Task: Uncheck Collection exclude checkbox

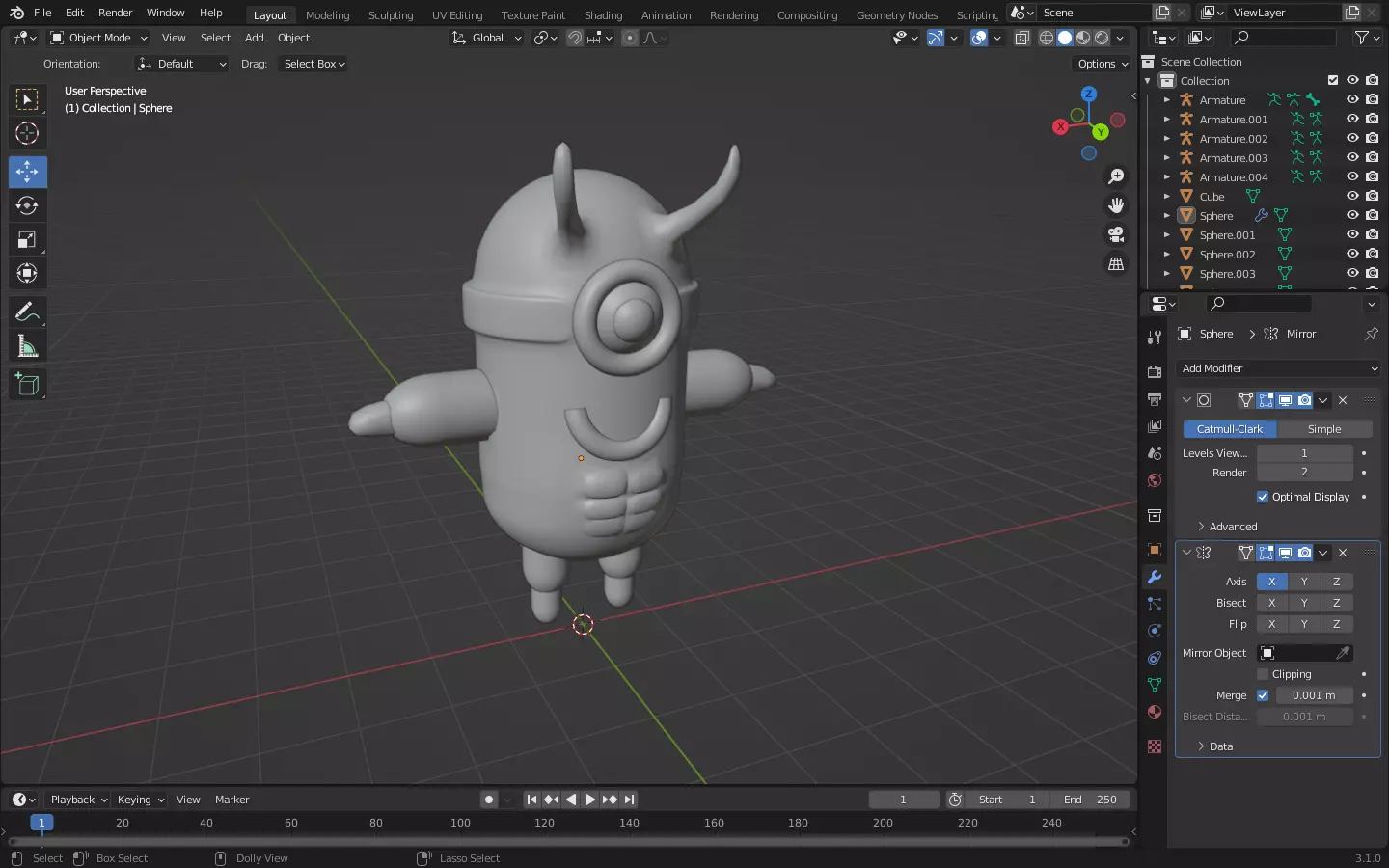Action: (x=1333, y=81)
